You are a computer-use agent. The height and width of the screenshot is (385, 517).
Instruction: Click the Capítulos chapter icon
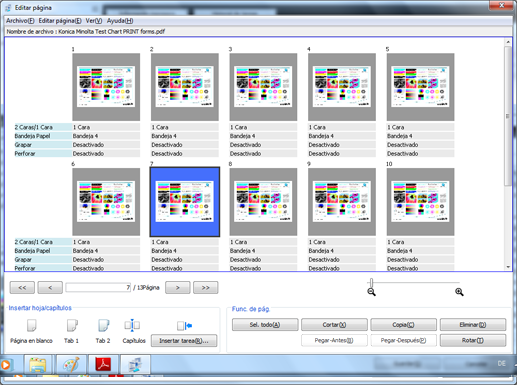[x=132, y=325]
